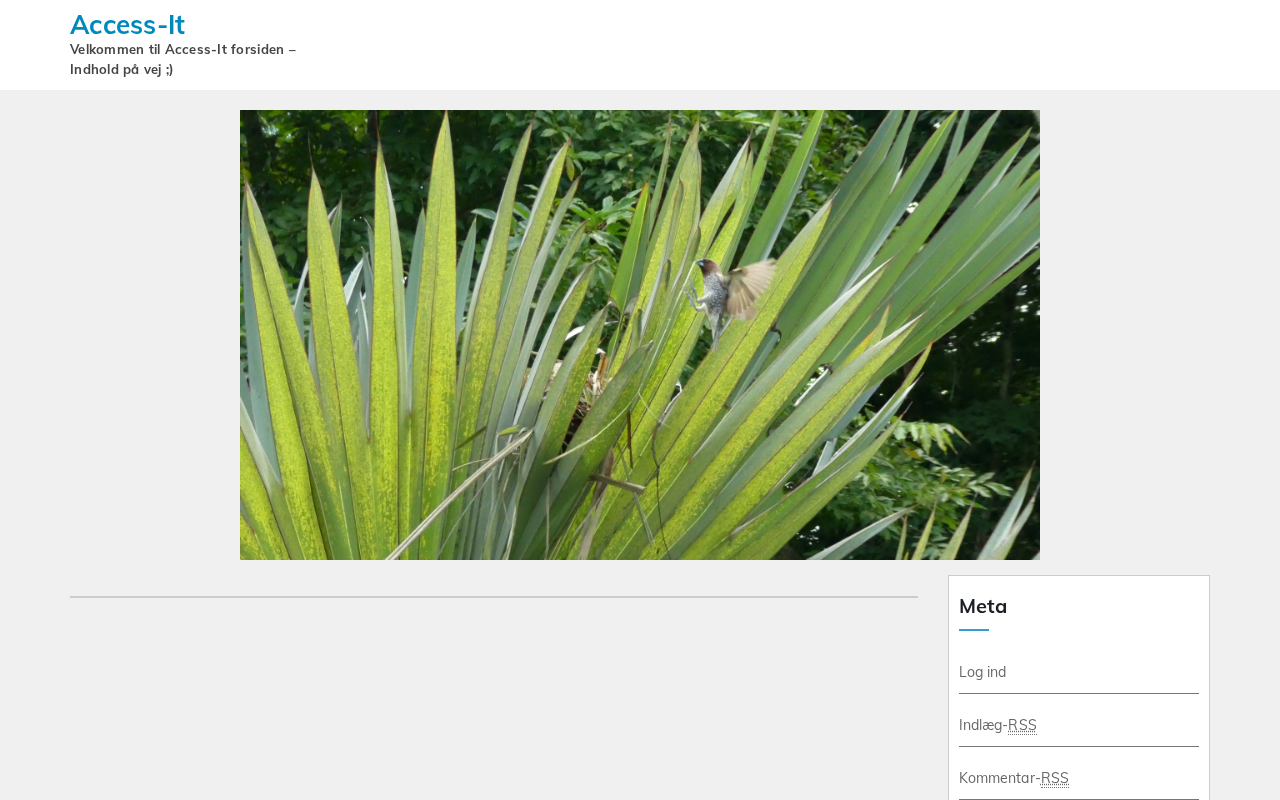Click the Meta widget heading
This screenshot has height=800, width=1280.
tap(983, 606)
